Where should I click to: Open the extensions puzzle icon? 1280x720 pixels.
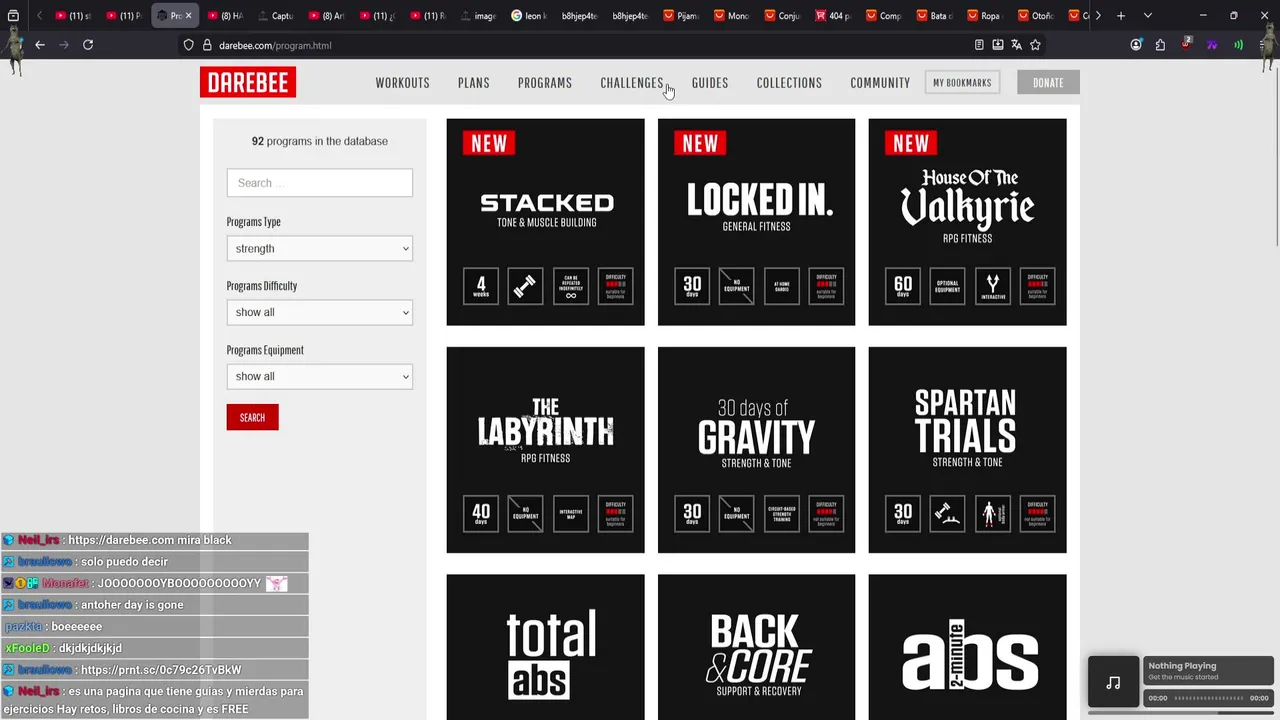1160,45
